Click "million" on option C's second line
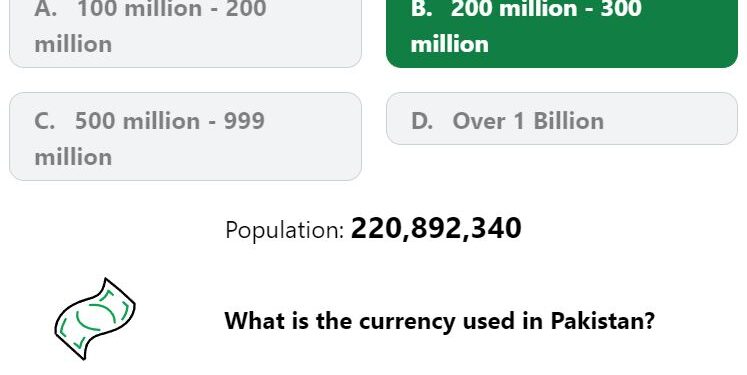The image size is (747, 375). point(73,157)
